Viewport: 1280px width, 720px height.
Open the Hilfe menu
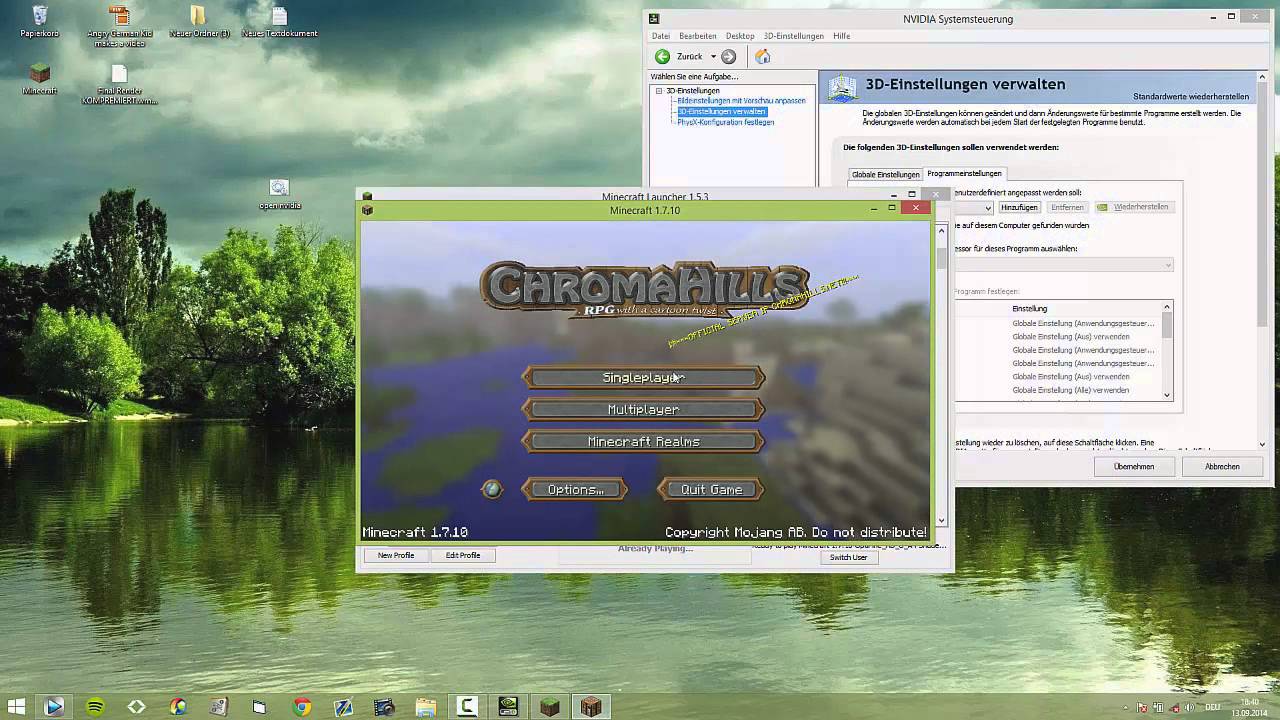[x=842, y=36]
